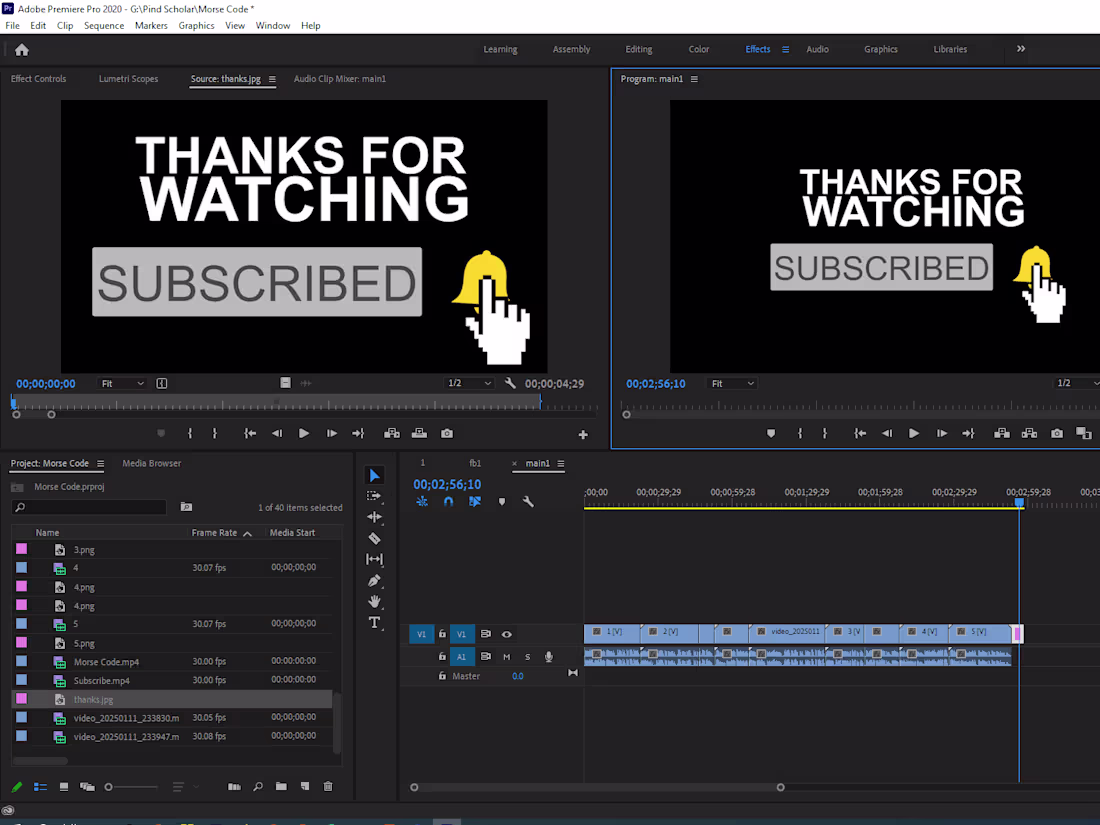Play the sequence in the Program monitor
1100x825 pixels.
[913, 433]
